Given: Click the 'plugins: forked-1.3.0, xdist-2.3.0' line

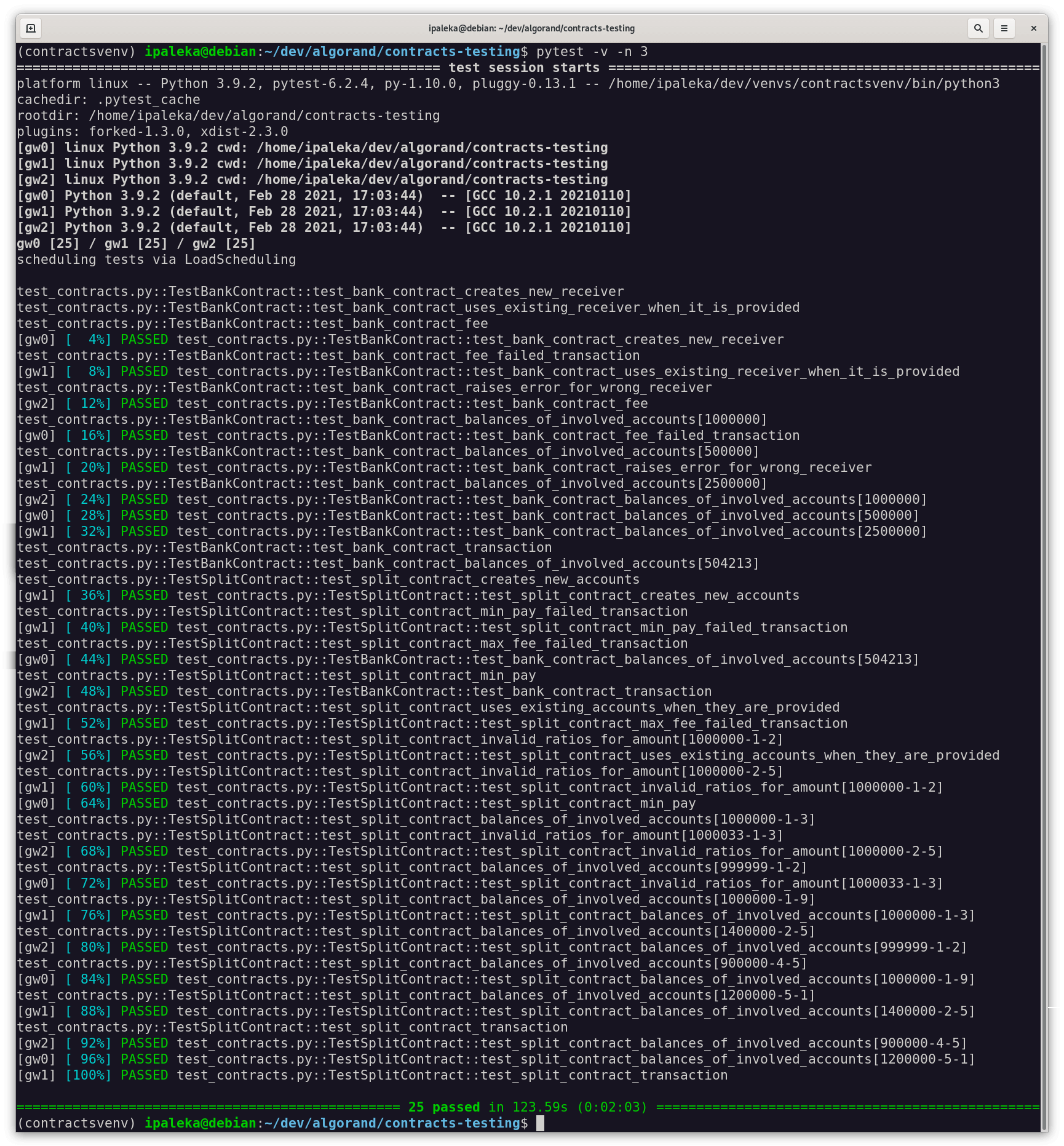Looking at the screenshot, I should pos(153,131).
